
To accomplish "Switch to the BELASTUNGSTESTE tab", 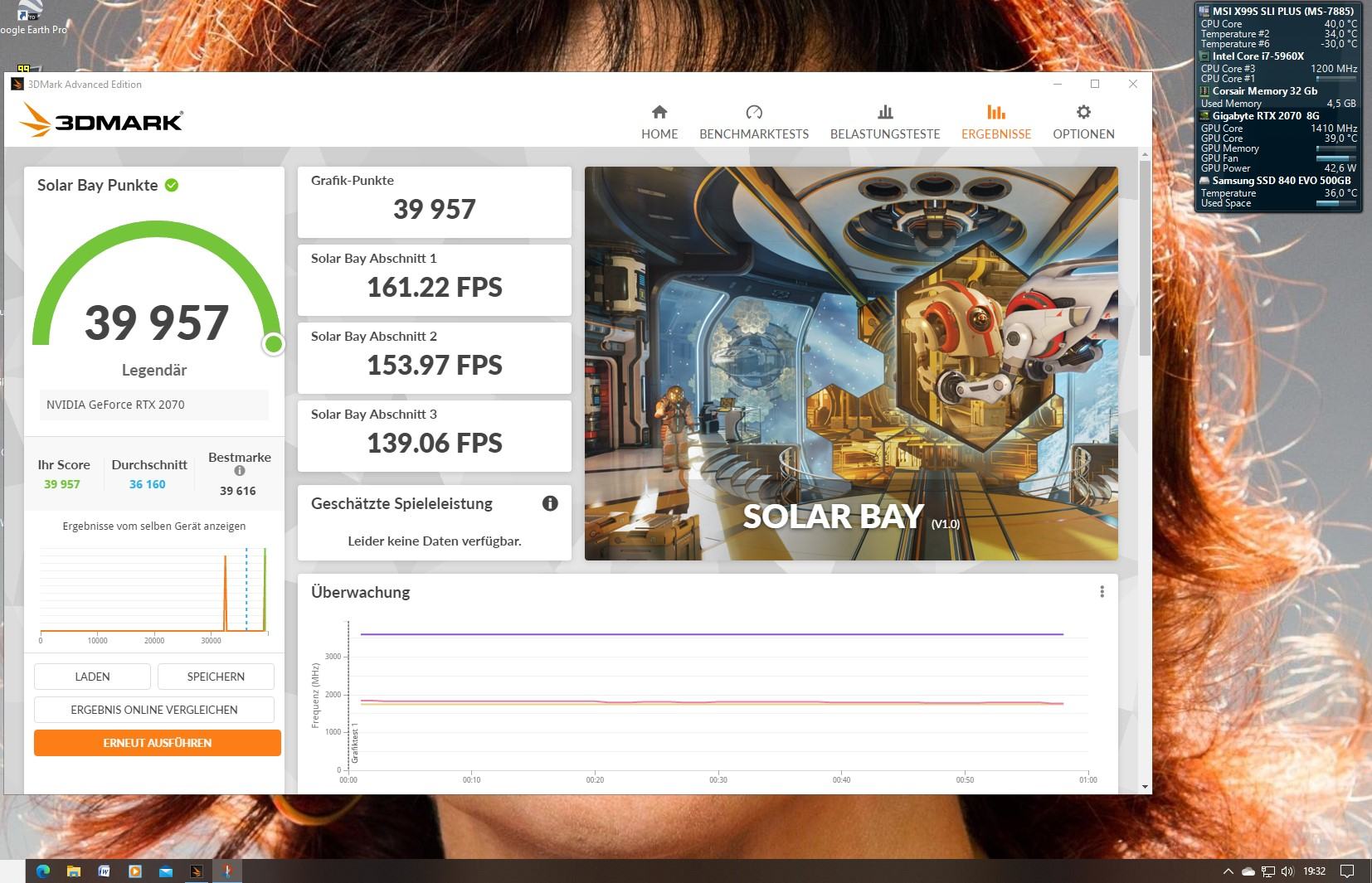I will click(885, 122).
